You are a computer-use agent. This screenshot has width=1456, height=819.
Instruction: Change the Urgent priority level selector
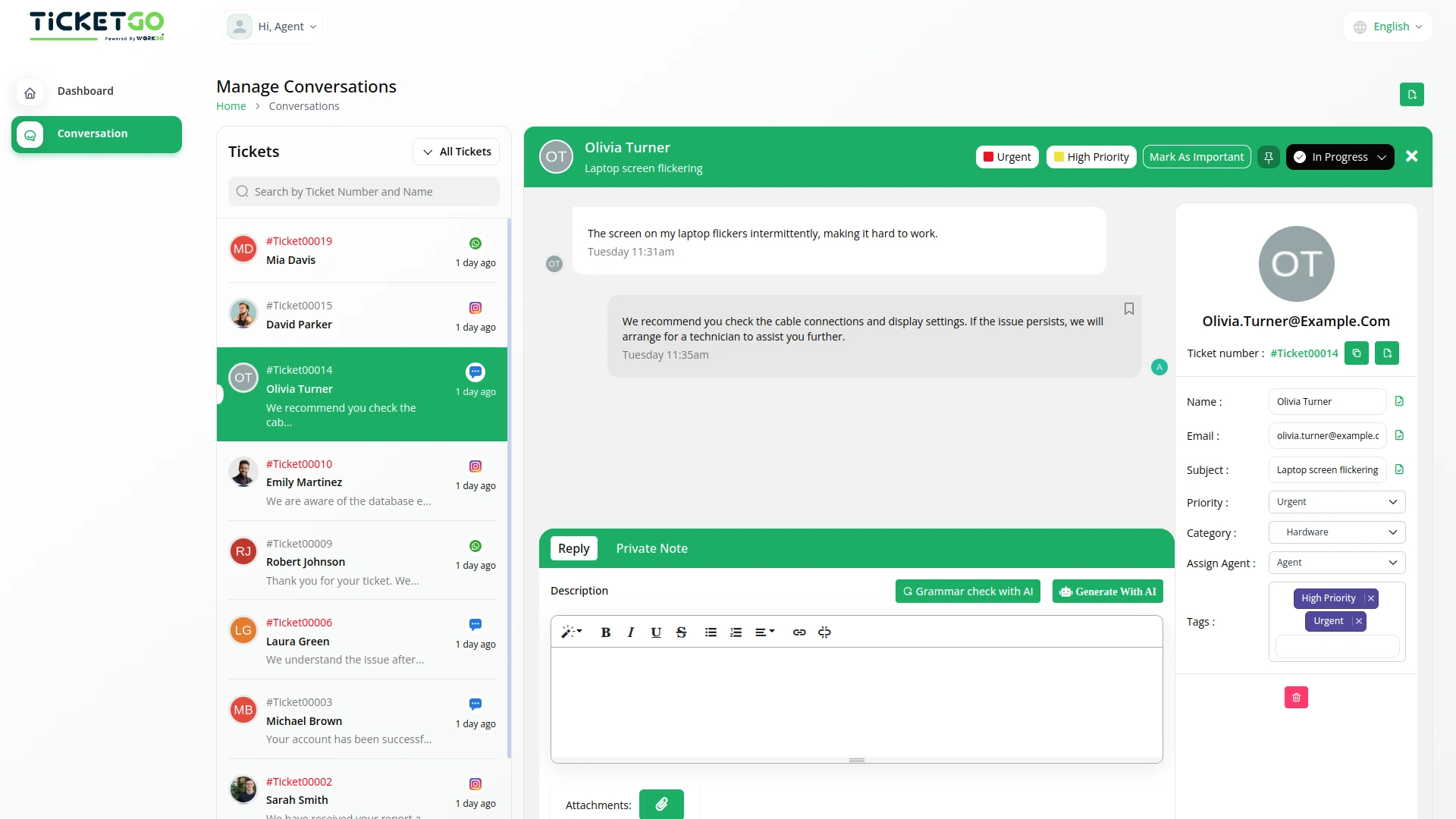[x=1336, y=502]
